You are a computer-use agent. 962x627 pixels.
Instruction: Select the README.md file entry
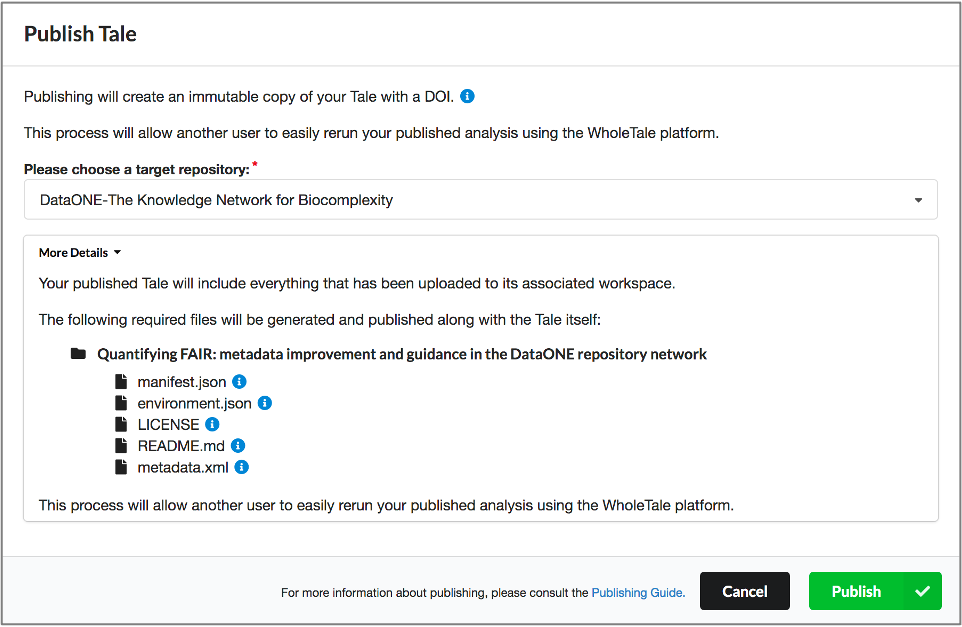tap(181, 446)
